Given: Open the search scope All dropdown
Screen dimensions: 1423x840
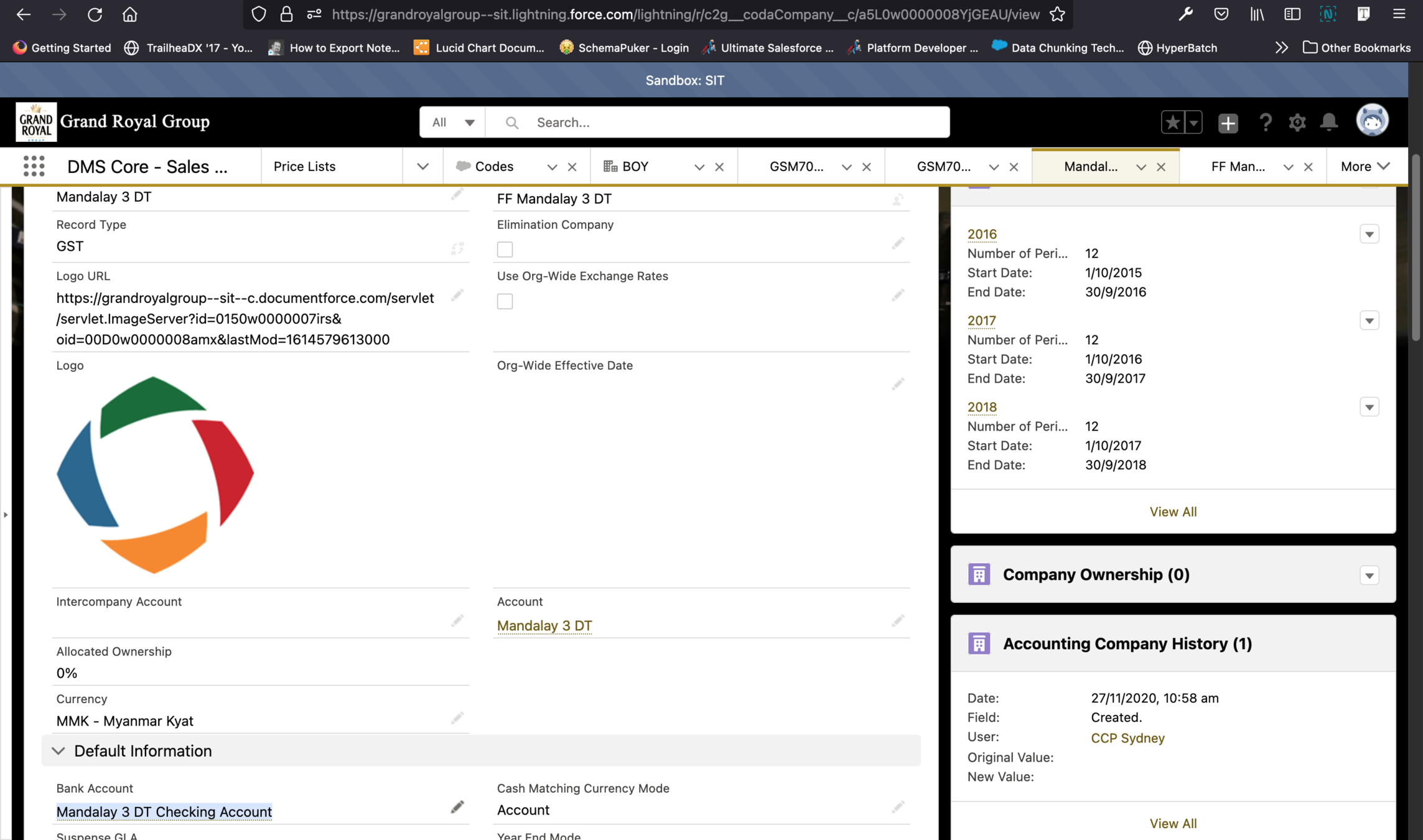Looking at the screenshot, I should (453, 123).
